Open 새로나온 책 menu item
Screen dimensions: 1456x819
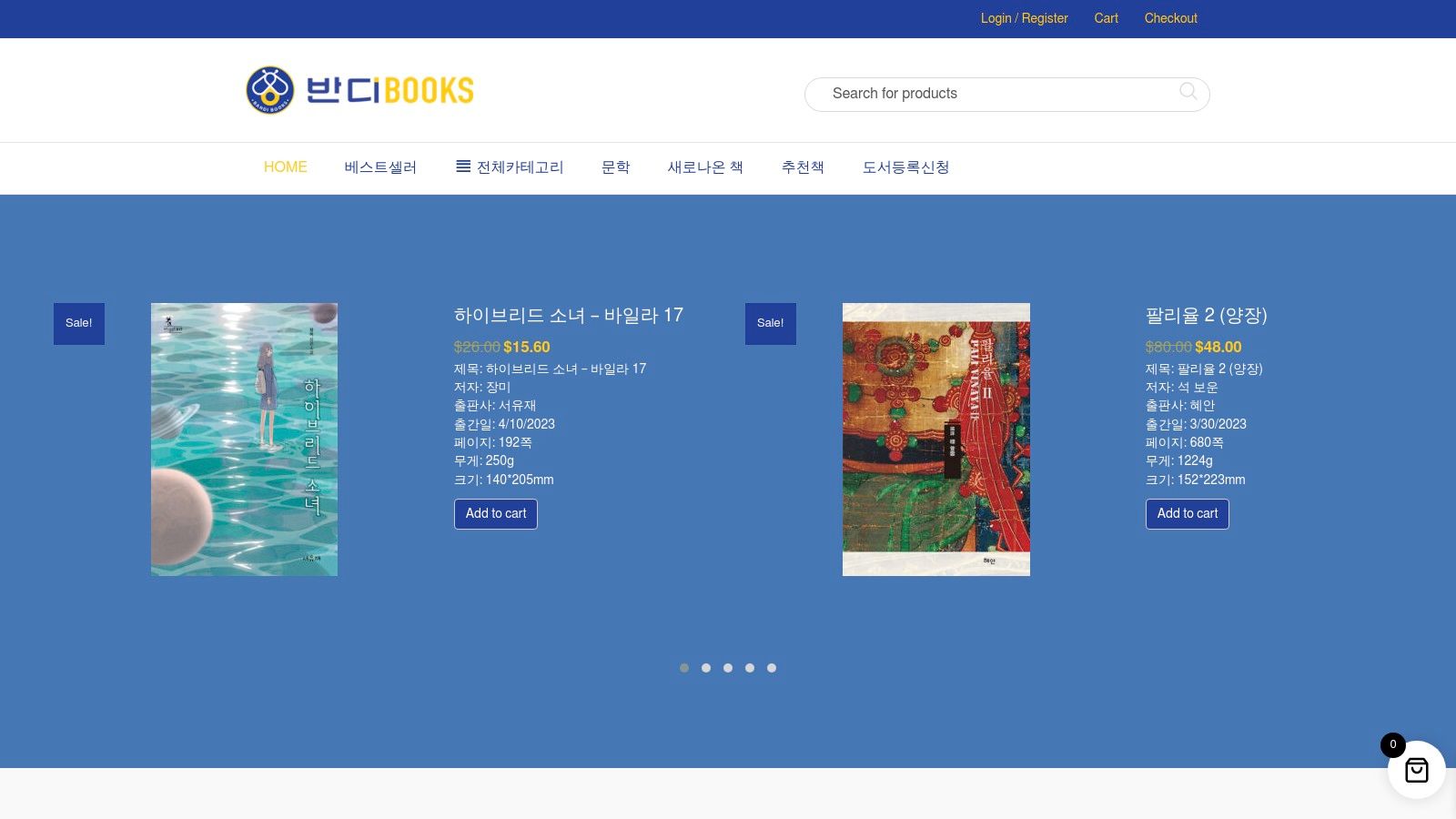tap(705, 167)
